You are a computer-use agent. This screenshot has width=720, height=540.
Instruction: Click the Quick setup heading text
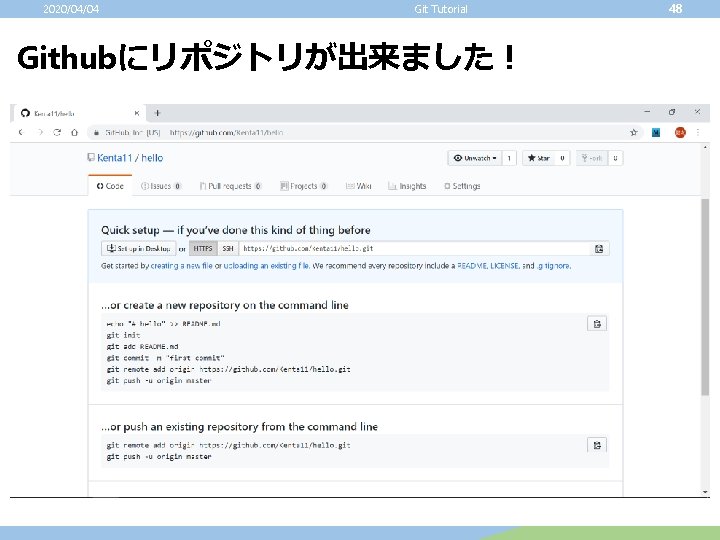[236, 230]
